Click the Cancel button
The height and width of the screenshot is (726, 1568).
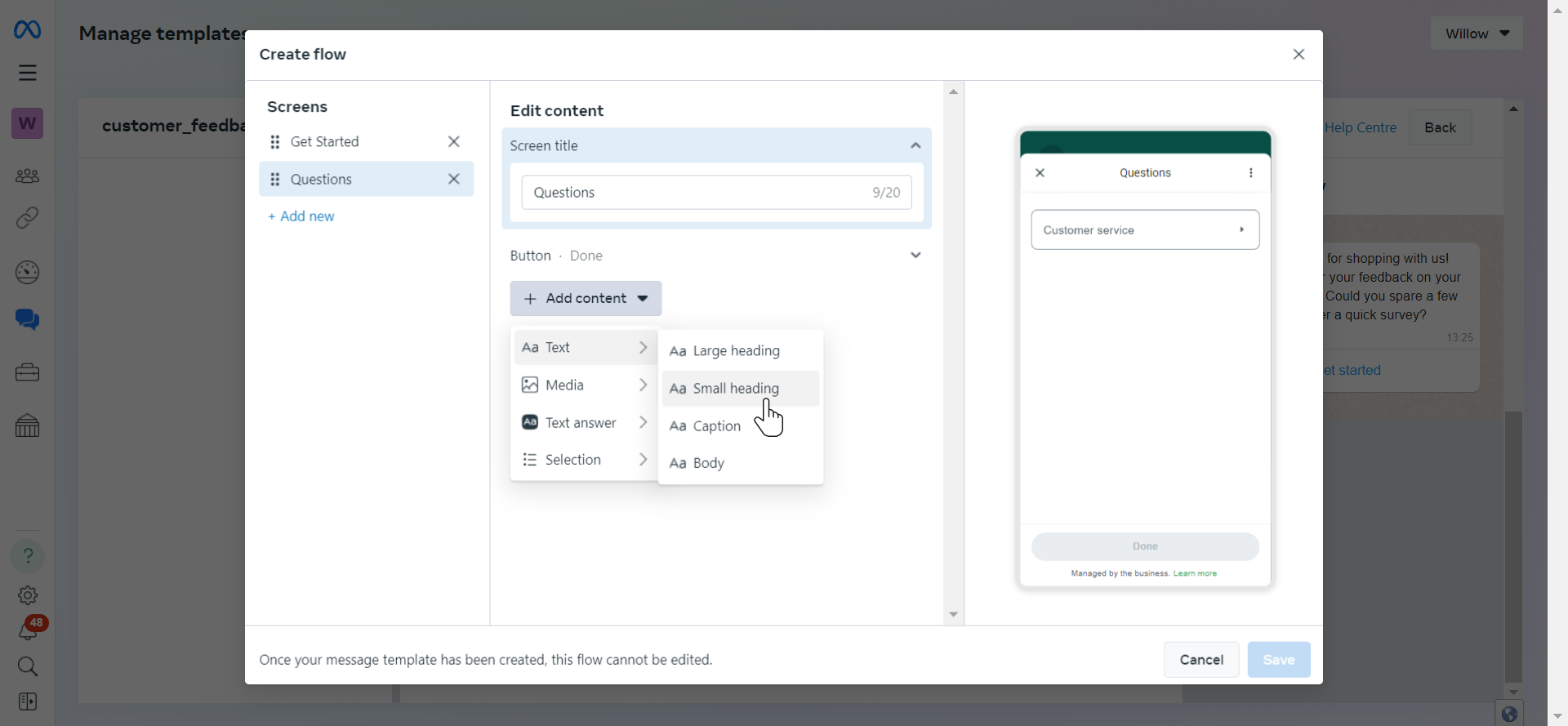[1201, 660]
